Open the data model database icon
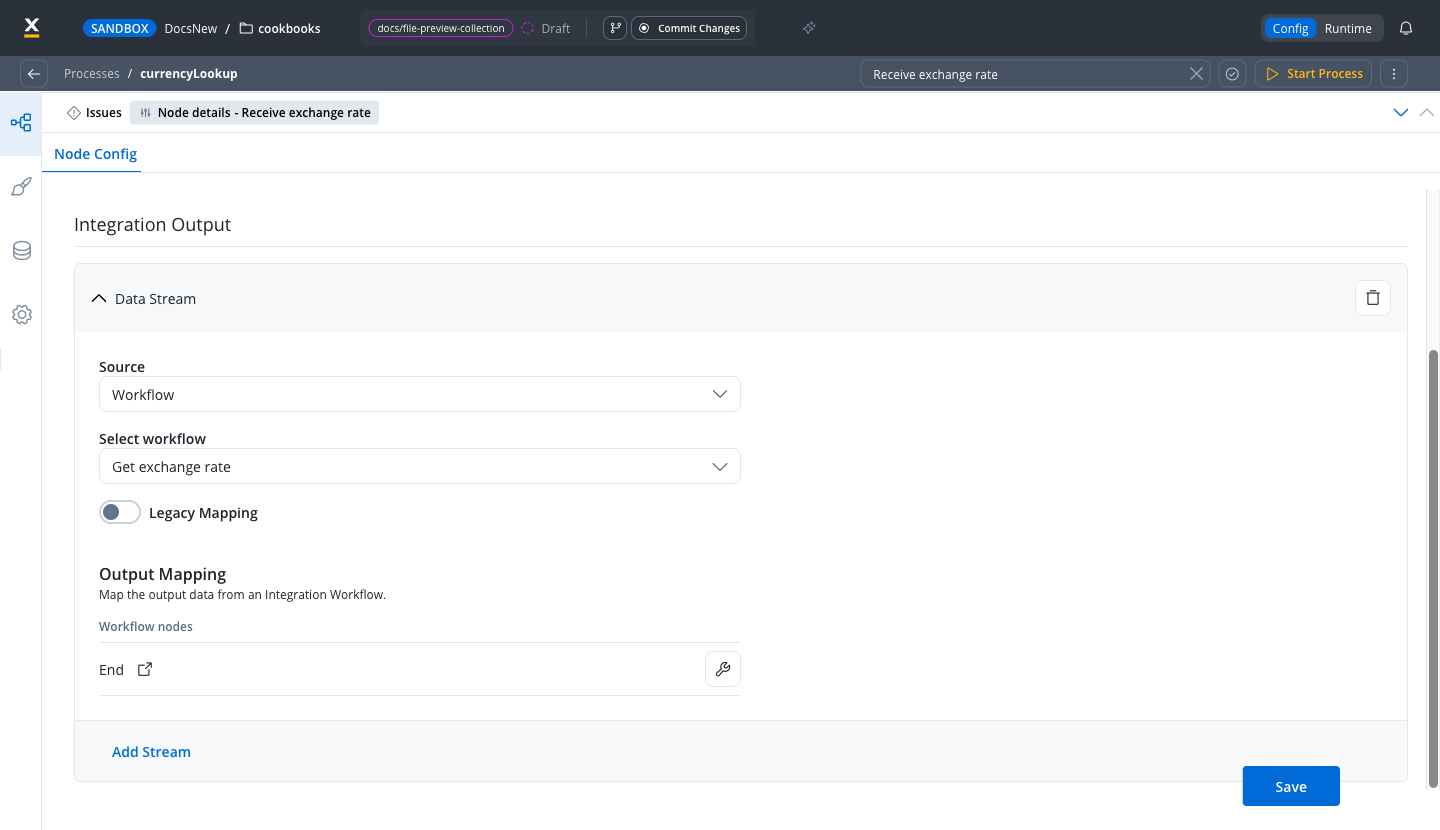The width and height of the screenshot is (1440, 830). tap(21, 251)
